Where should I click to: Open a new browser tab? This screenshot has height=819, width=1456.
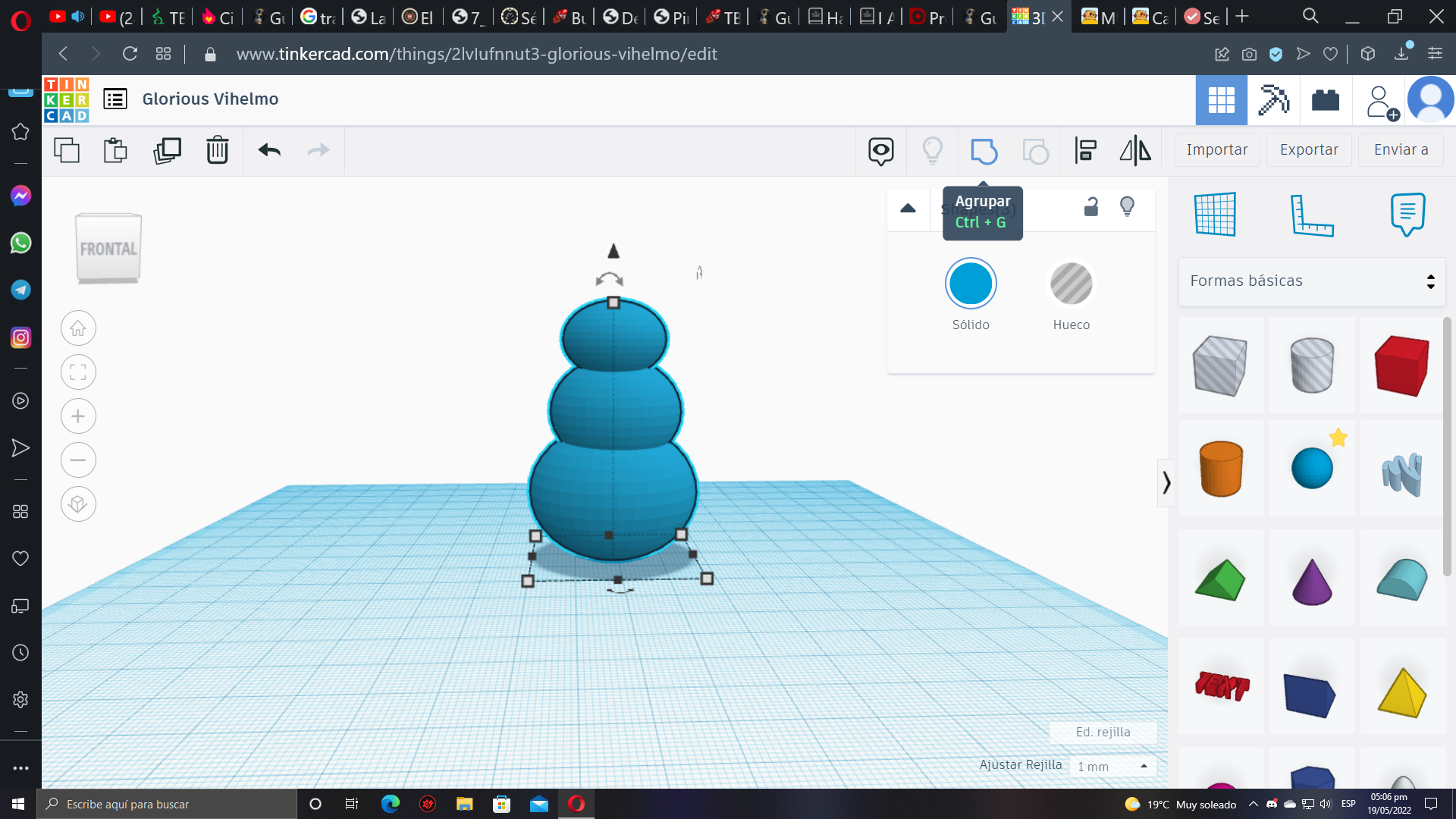[1241, 16]
